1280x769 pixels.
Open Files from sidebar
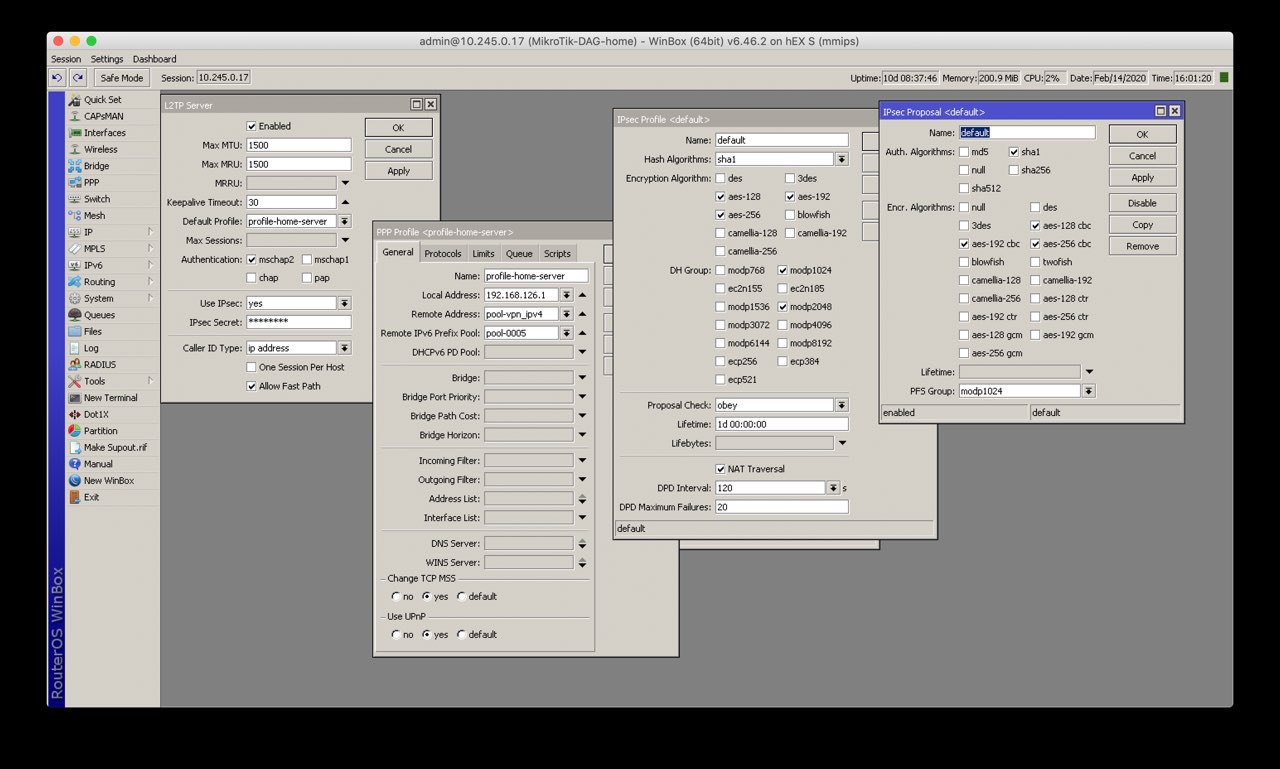pyautogui.click(x=93, y=331)
